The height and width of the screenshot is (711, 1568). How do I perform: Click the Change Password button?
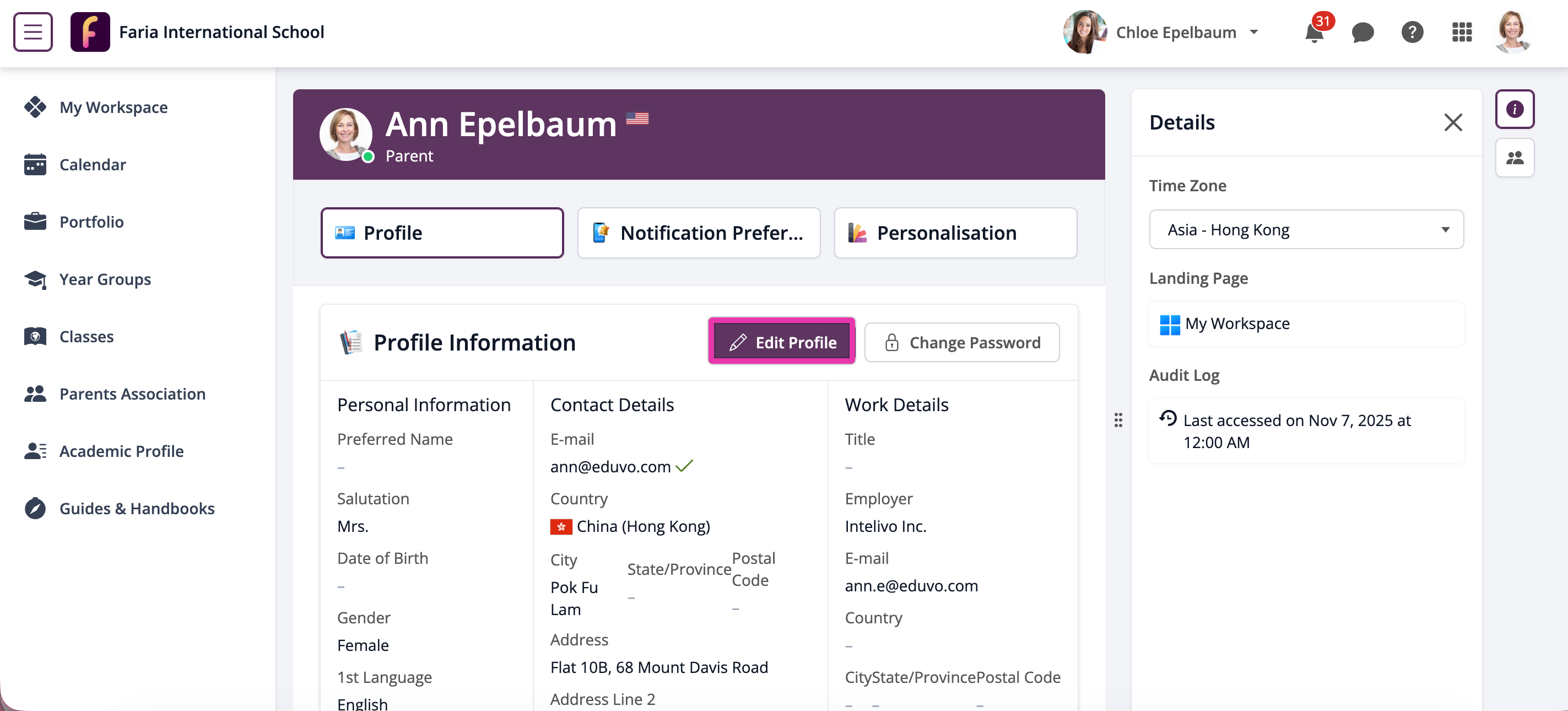coord(962,343)
